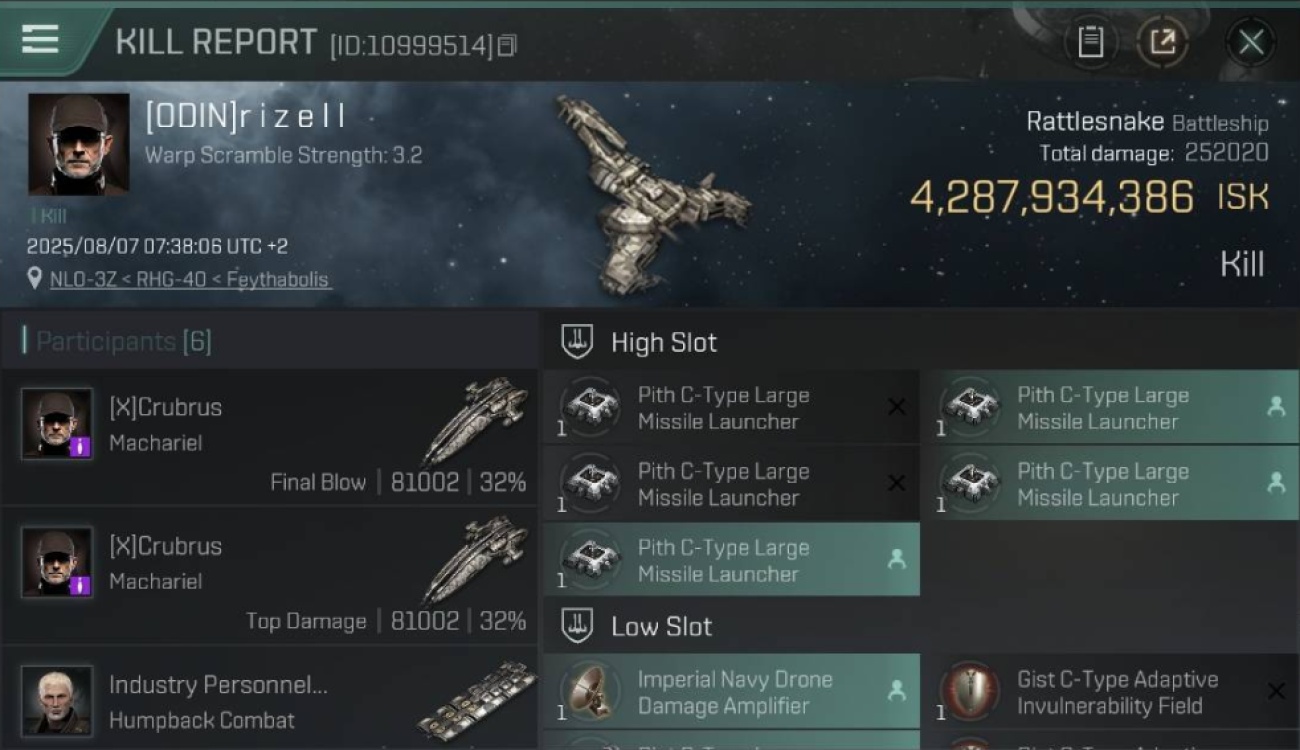Click the Humpback Combat ship icon
Viewport: 1300px width, 750px height.
[476, 699]
